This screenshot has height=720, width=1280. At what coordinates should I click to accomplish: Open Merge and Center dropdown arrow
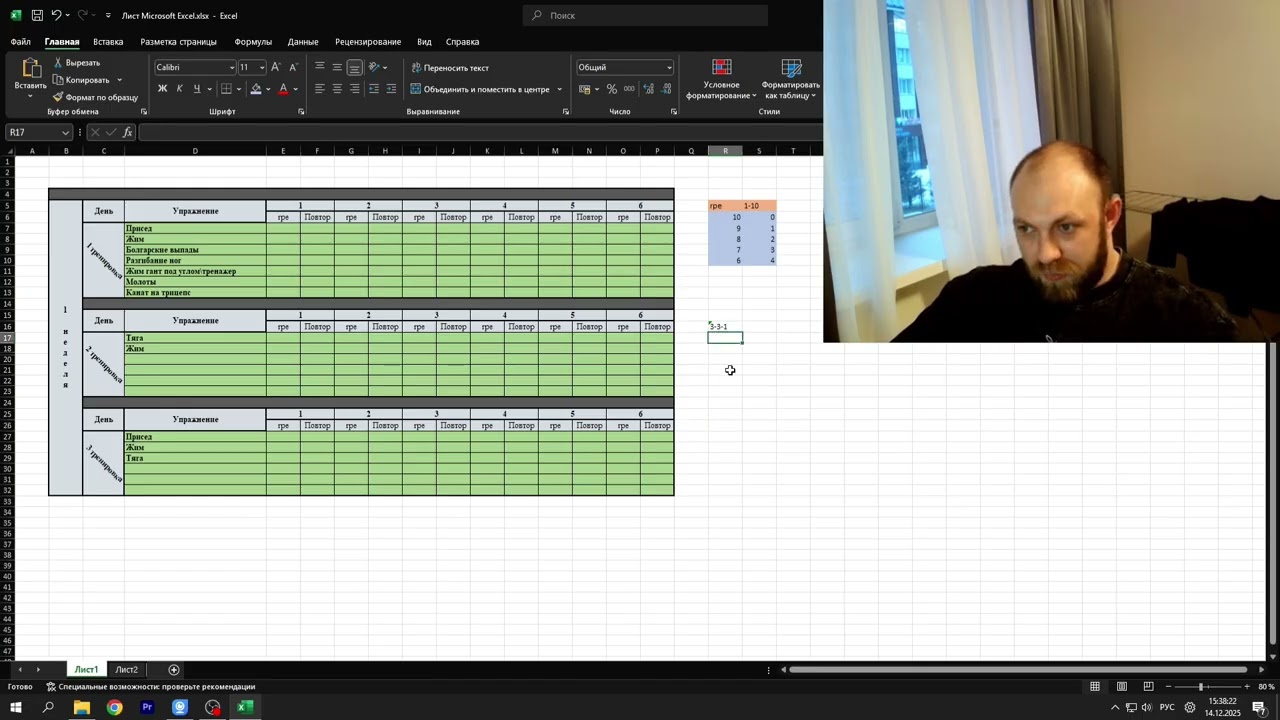point(559,89)
